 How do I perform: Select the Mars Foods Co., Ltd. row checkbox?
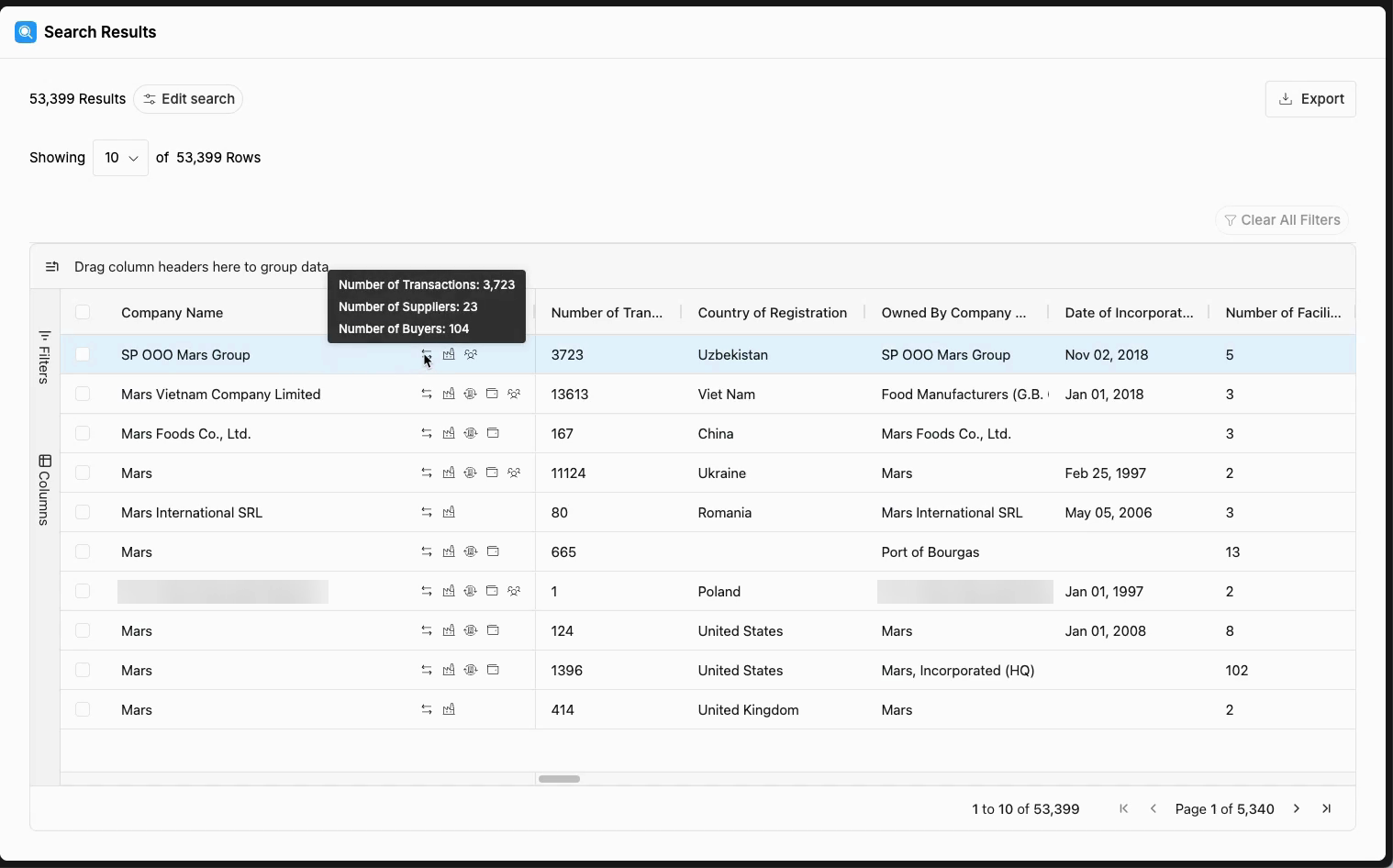point(83,433)
